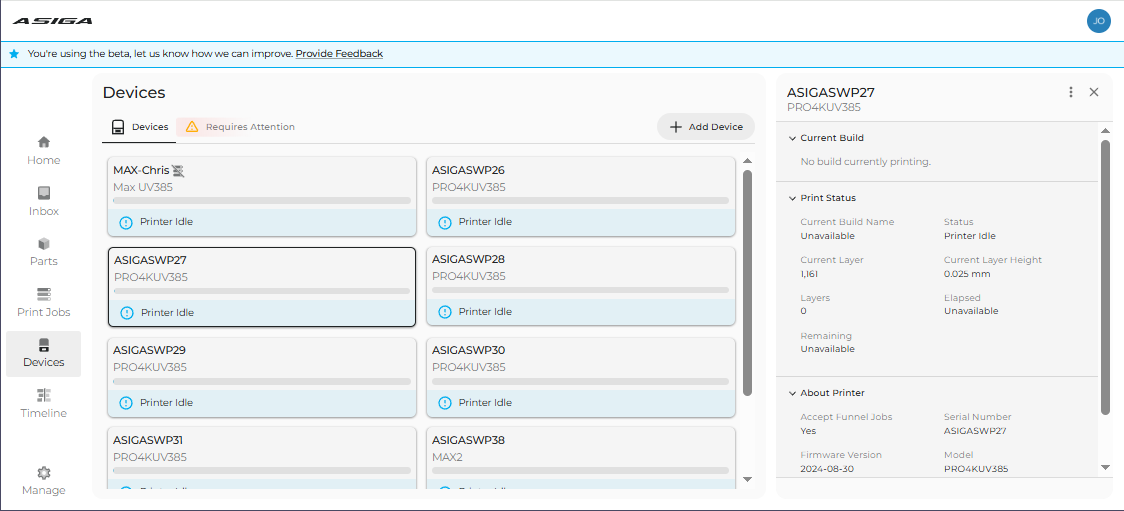Click the ASIGASWP27 progress bar
Screen dimensions: 1124x511
click(262, 291)
